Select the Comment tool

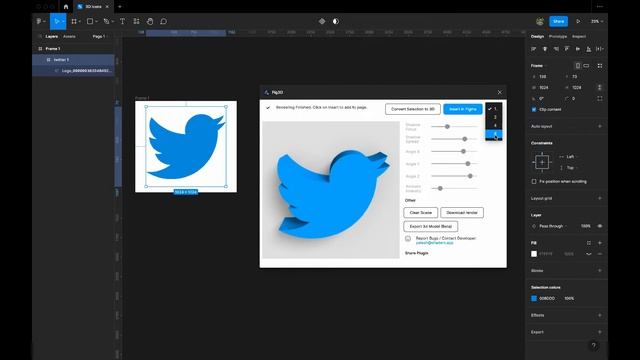tap(163, 21)
